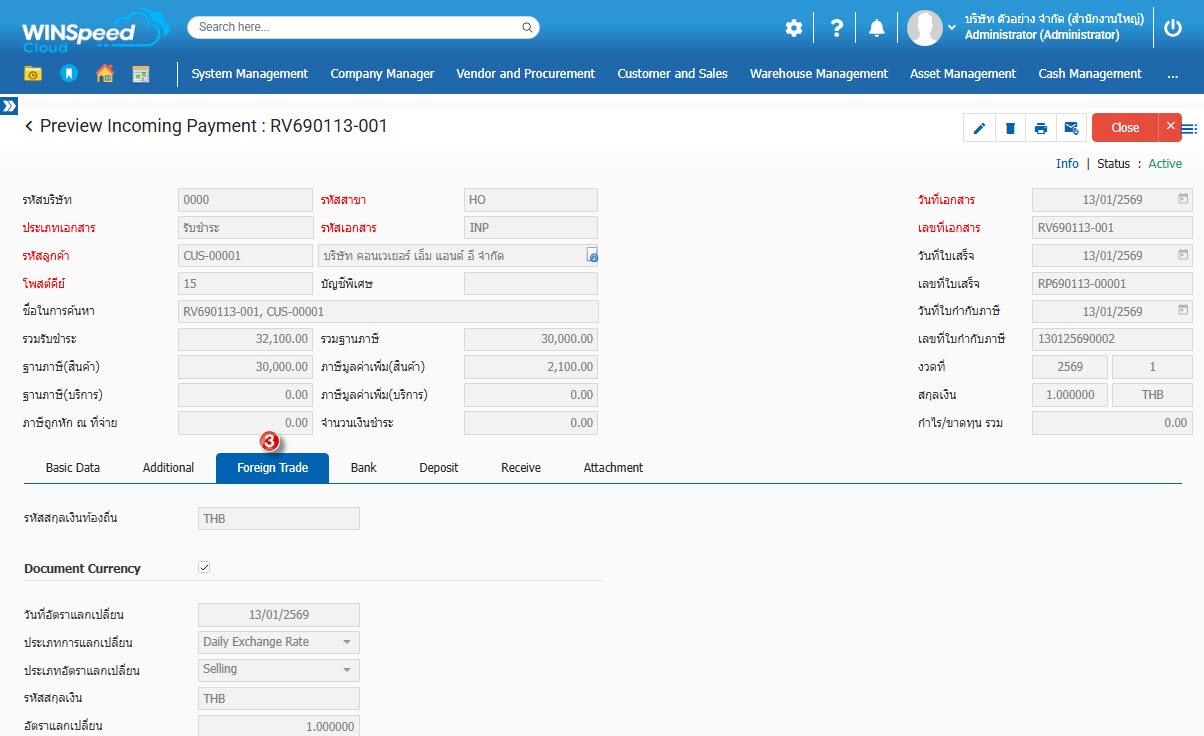Image resolution: width=1204 pixels, height=736 pixels.
Task: Toggle the Document Currency checkbox
Action: pos(204,567)
